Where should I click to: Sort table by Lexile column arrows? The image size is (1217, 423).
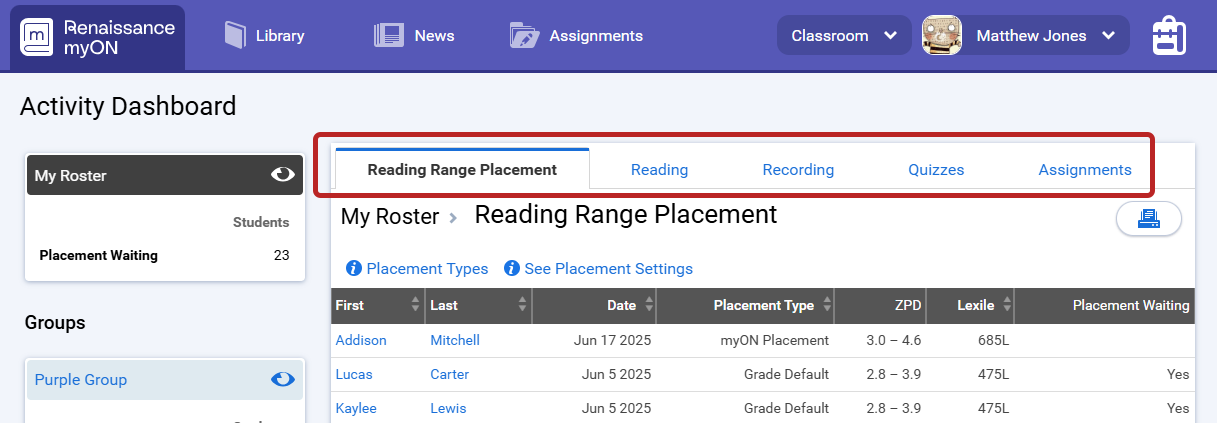point(1007,305)
